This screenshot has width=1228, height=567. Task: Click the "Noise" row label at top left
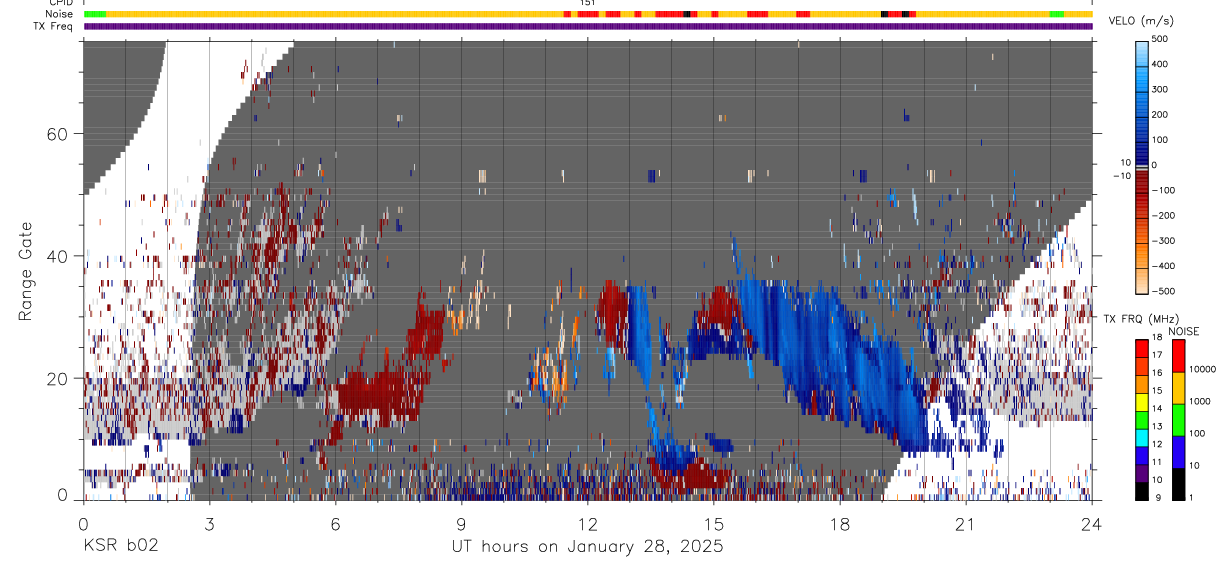click(x=61, y=14)
